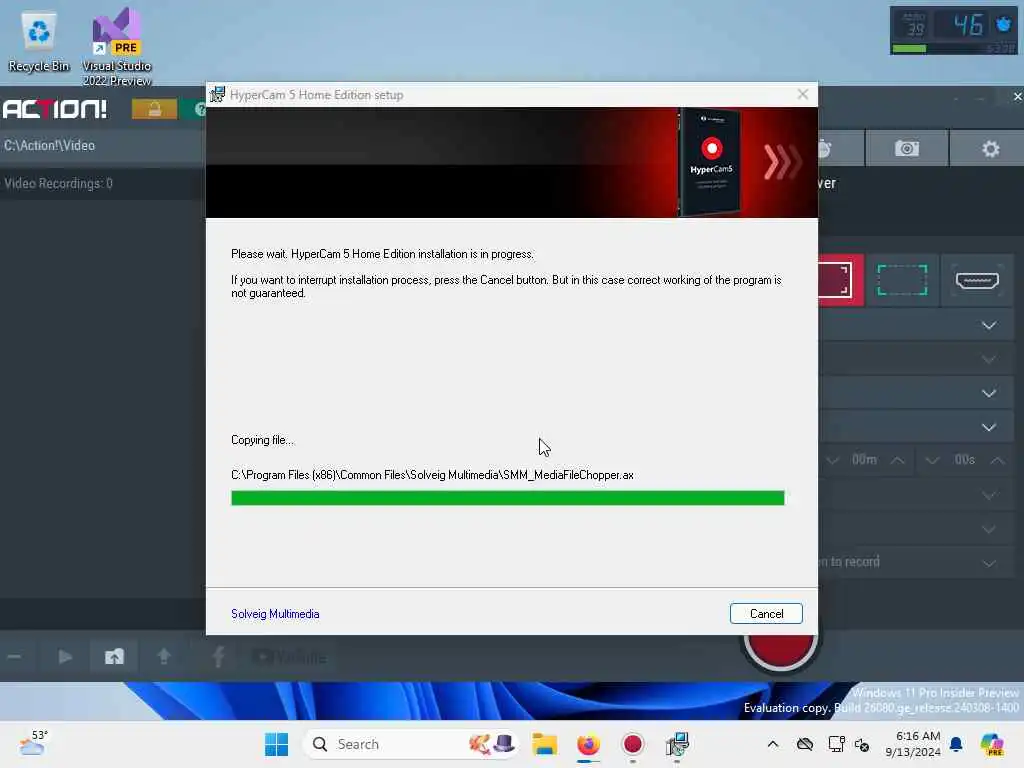Open the Action! settings gear tab
The image size is (1024, 768).
(990, 149)
